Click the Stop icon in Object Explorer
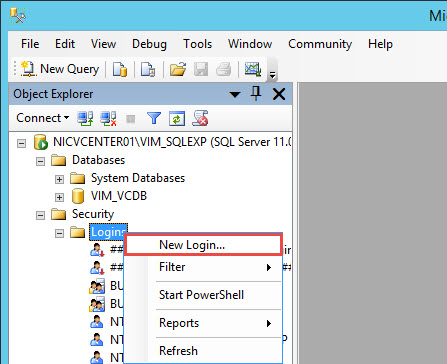 pos(131,119)
